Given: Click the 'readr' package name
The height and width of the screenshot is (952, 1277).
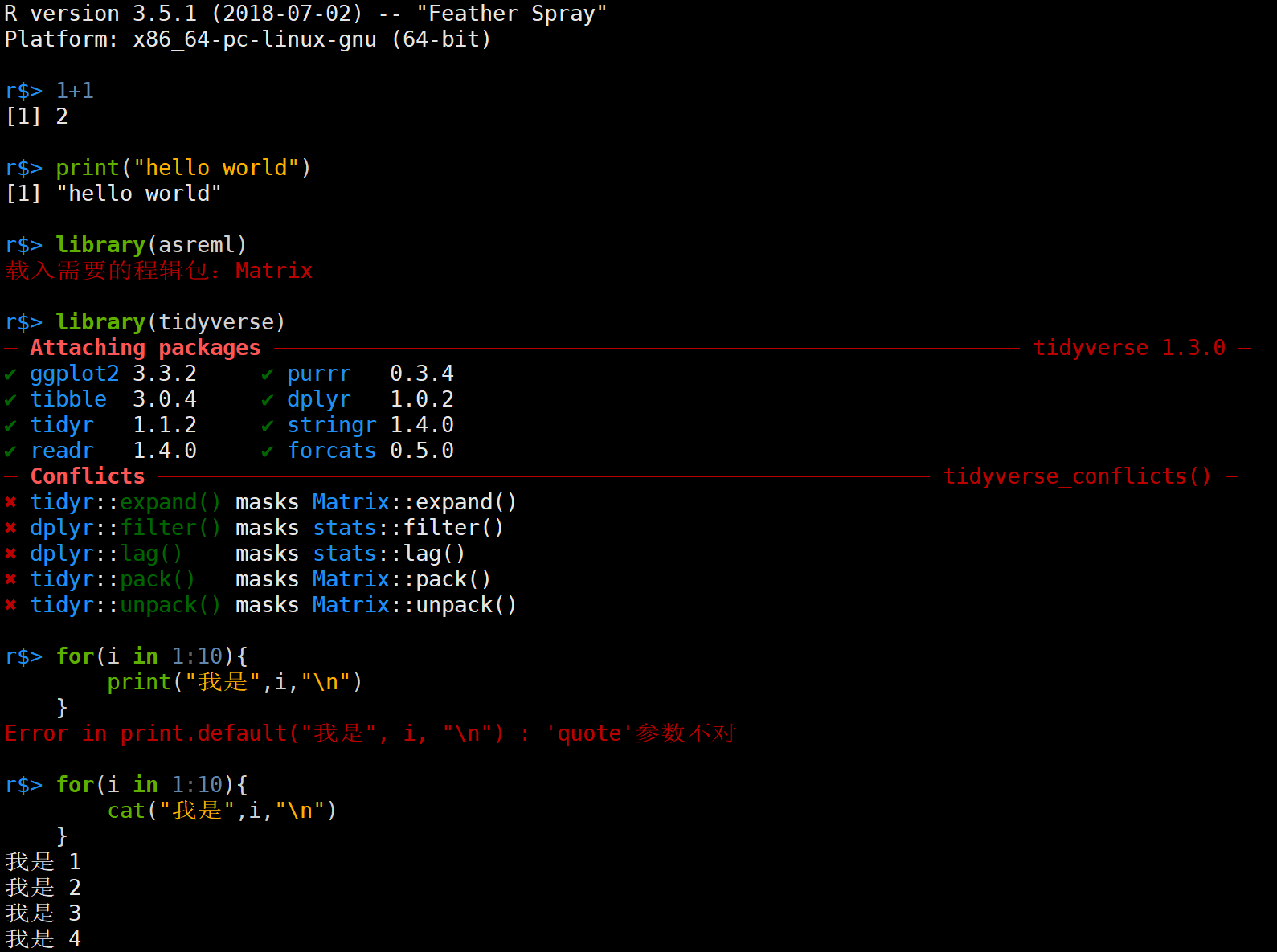Looking at the screenshot, I should (62, 451).
